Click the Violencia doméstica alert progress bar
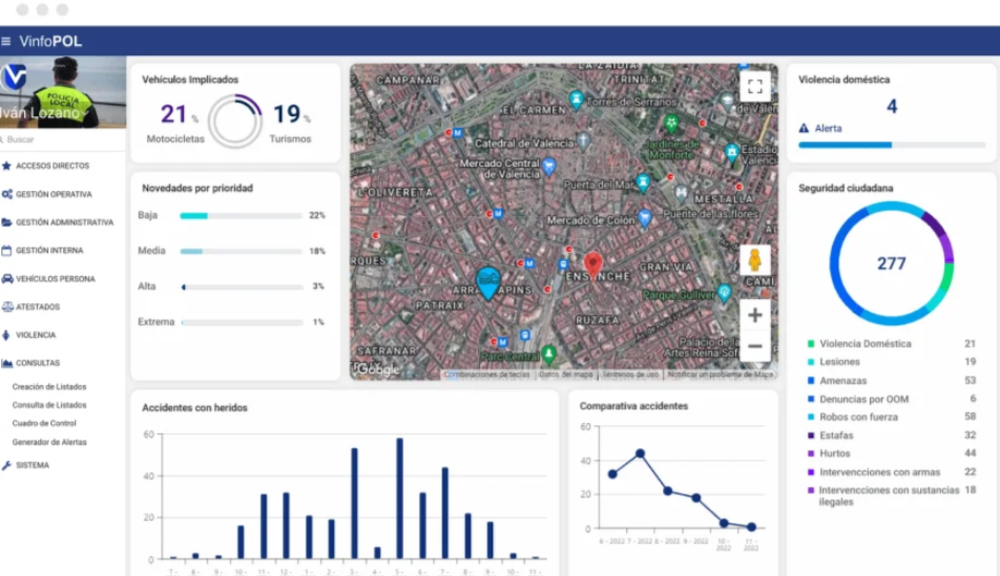This screenshot has width=1000, height=576. tap(892, 145)
